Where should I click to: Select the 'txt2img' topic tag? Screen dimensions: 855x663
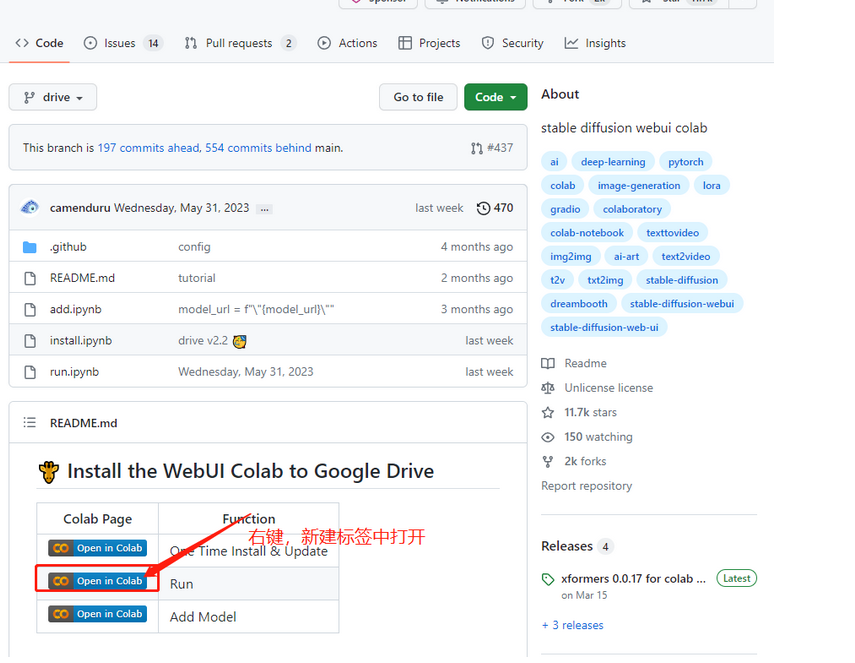(x=605, y=280)
